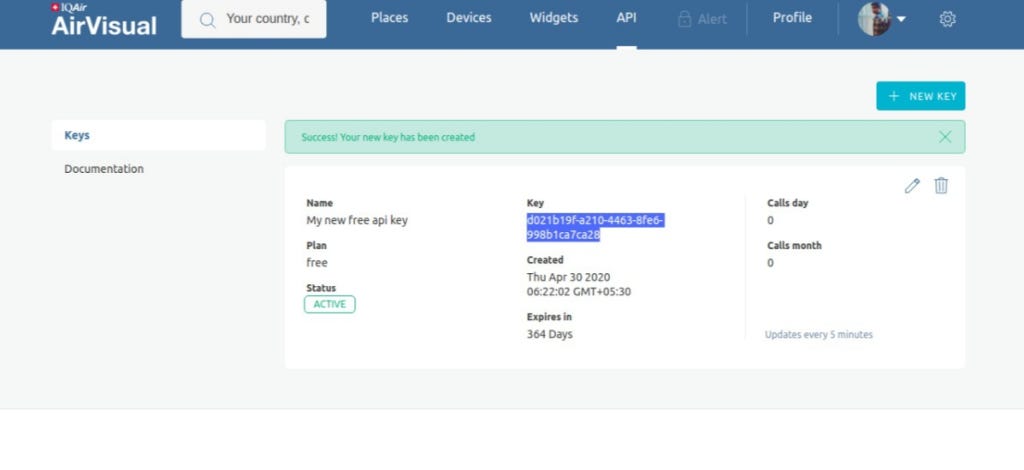Open settings via gear icon
Image resolution: width=1024 pixels, height=470 pixels.
(948, 19)
